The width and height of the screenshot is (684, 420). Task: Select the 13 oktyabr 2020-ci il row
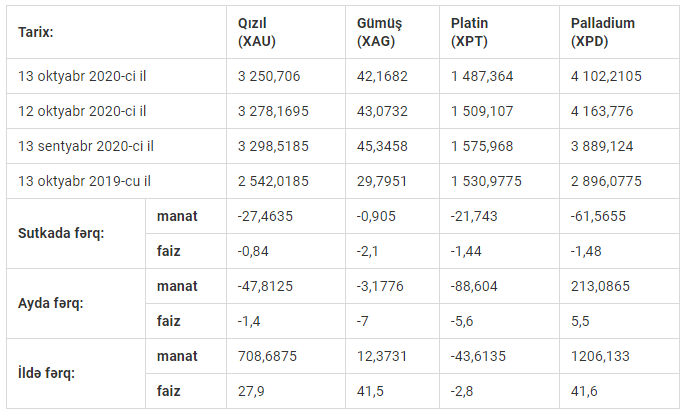click(83, 76)
